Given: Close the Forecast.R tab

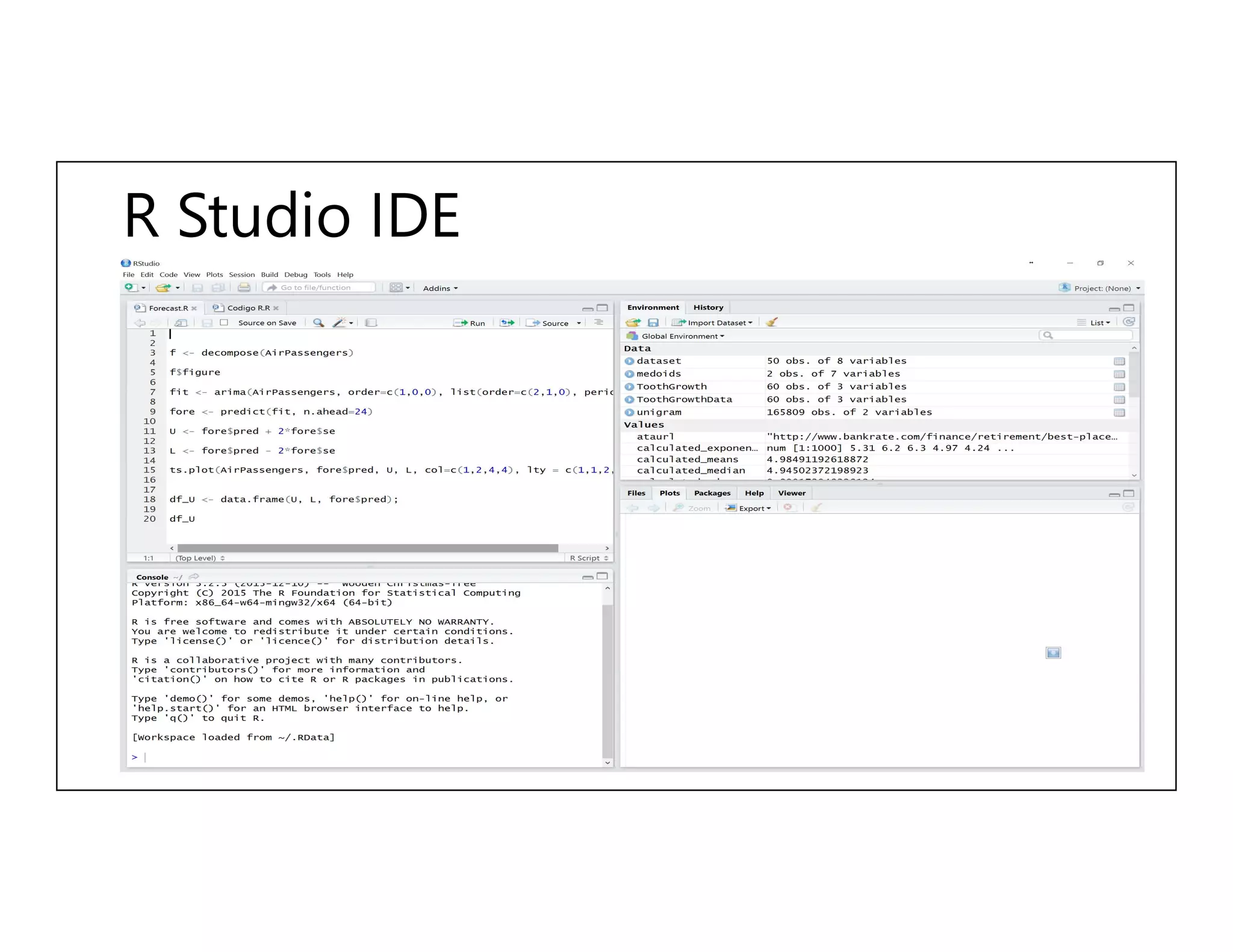Looking at the screenshot, I should tap(194, 308).
